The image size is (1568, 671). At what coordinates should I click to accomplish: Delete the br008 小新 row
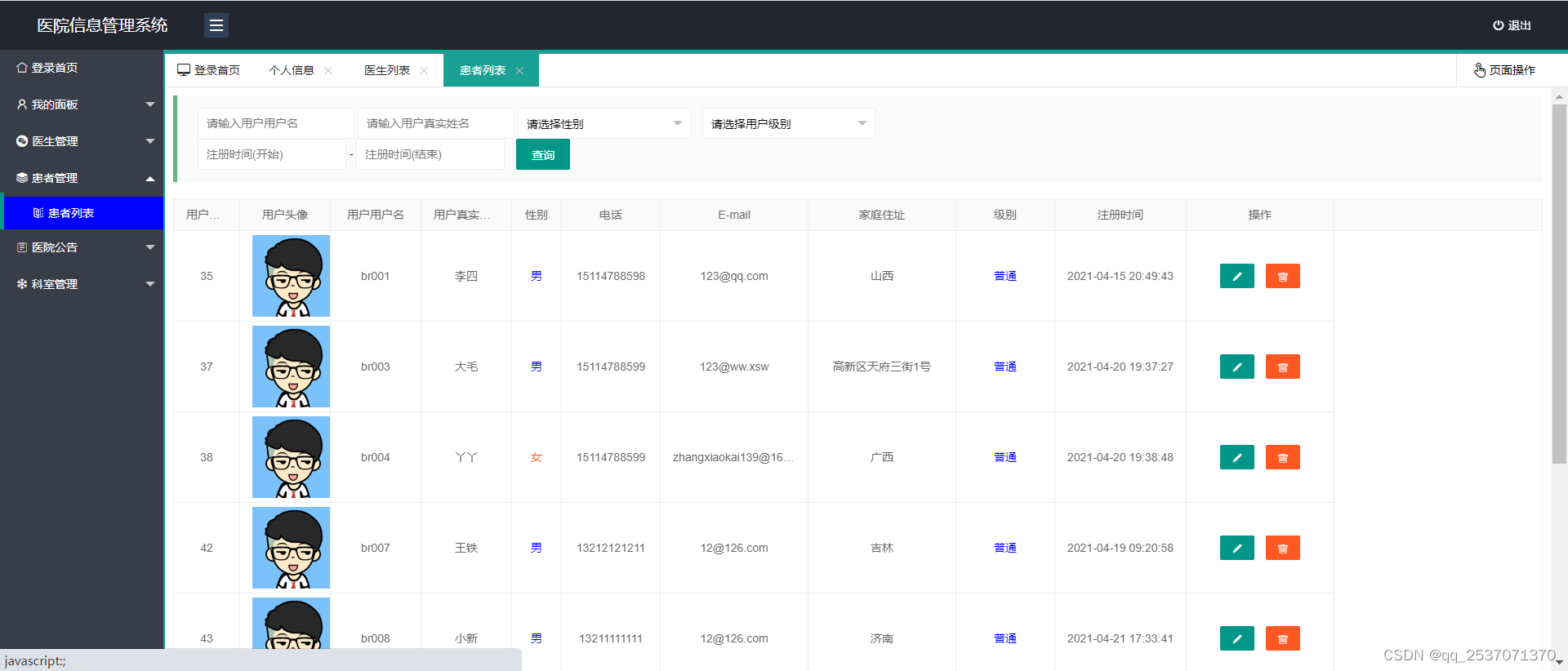[1282, 638]
